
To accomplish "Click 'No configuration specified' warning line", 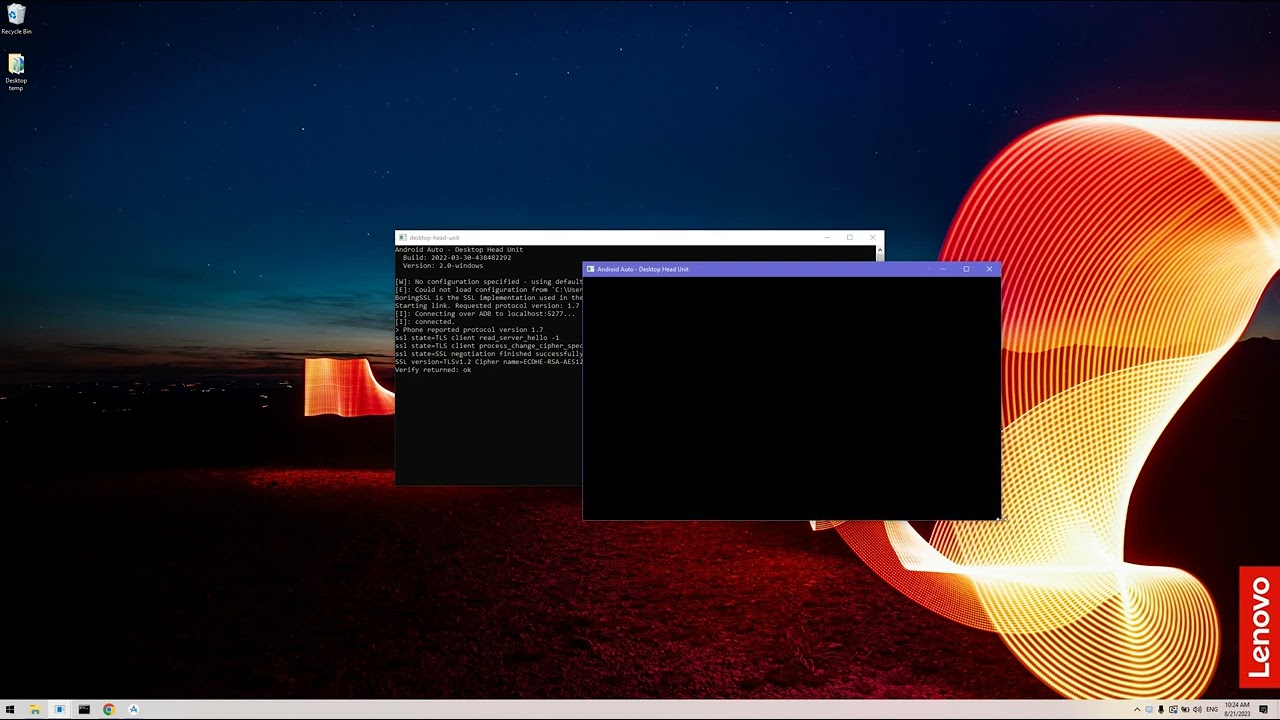I will [489, 282].
